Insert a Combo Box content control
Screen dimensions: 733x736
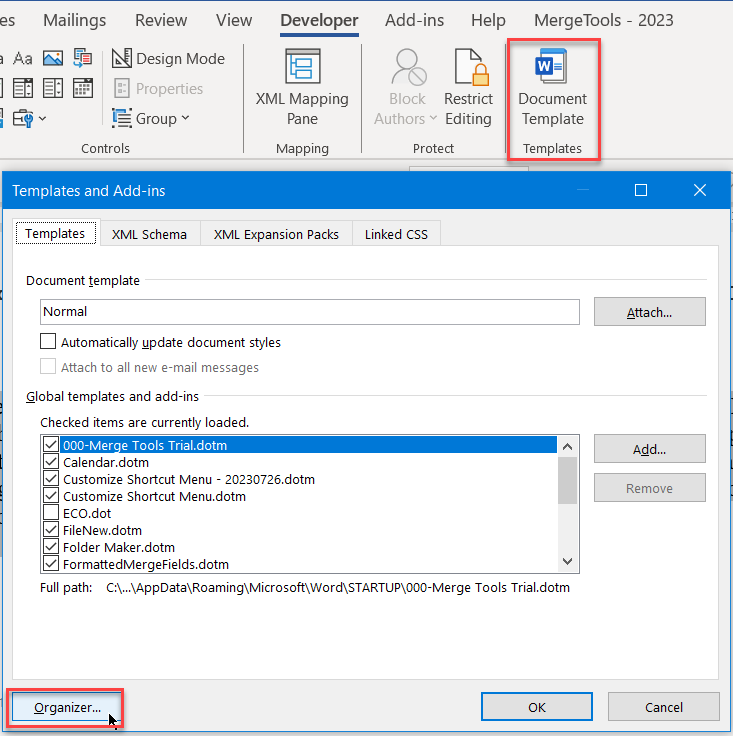click(x=23, y=88)
